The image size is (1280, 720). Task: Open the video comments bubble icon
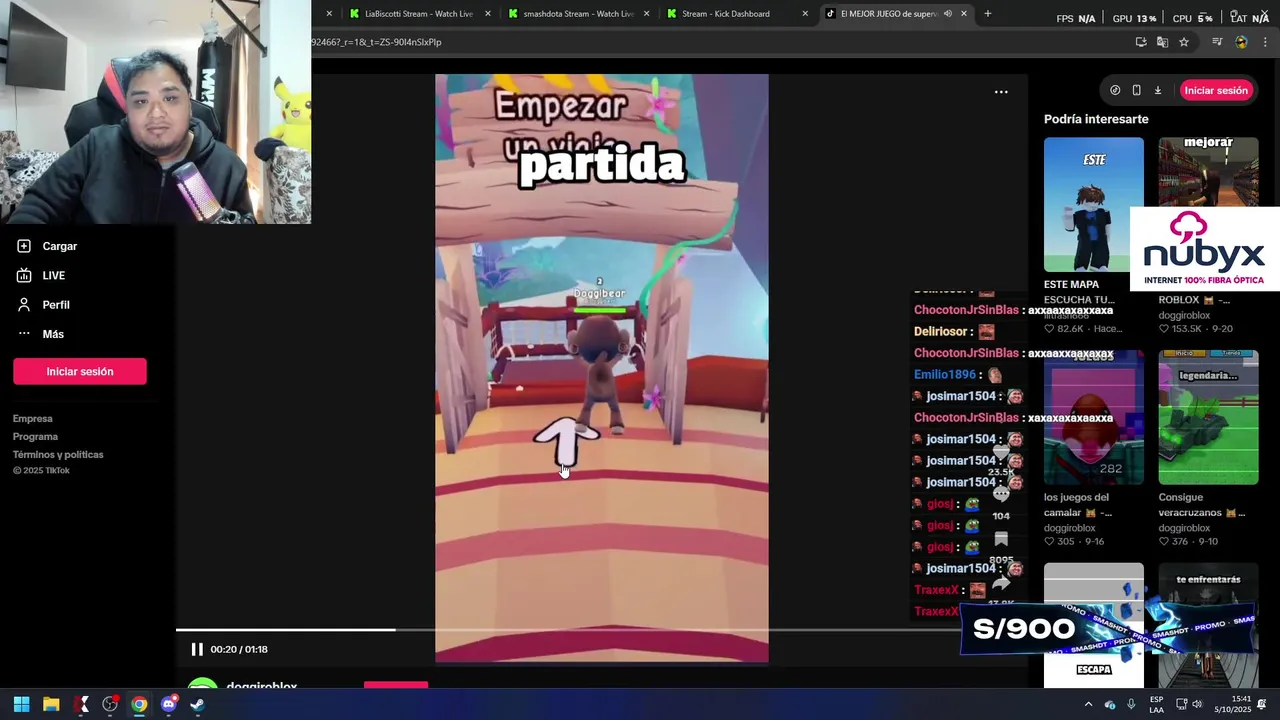point(1001,495)
